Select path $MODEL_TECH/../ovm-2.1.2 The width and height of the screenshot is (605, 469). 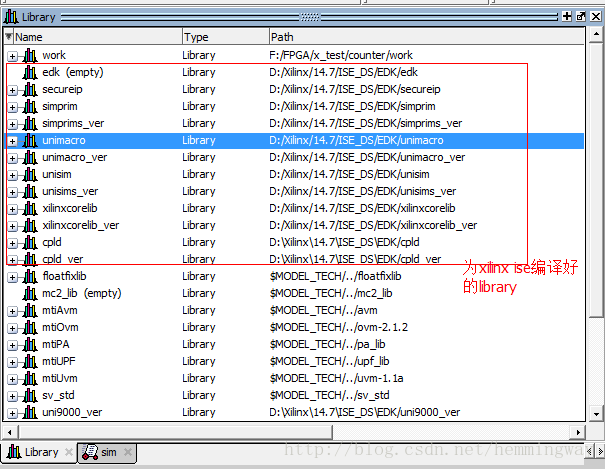pos(338,327)
